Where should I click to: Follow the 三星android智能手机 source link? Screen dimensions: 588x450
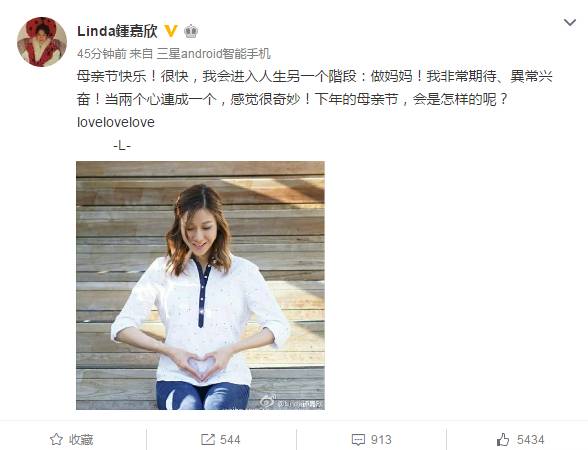(213, 54)
